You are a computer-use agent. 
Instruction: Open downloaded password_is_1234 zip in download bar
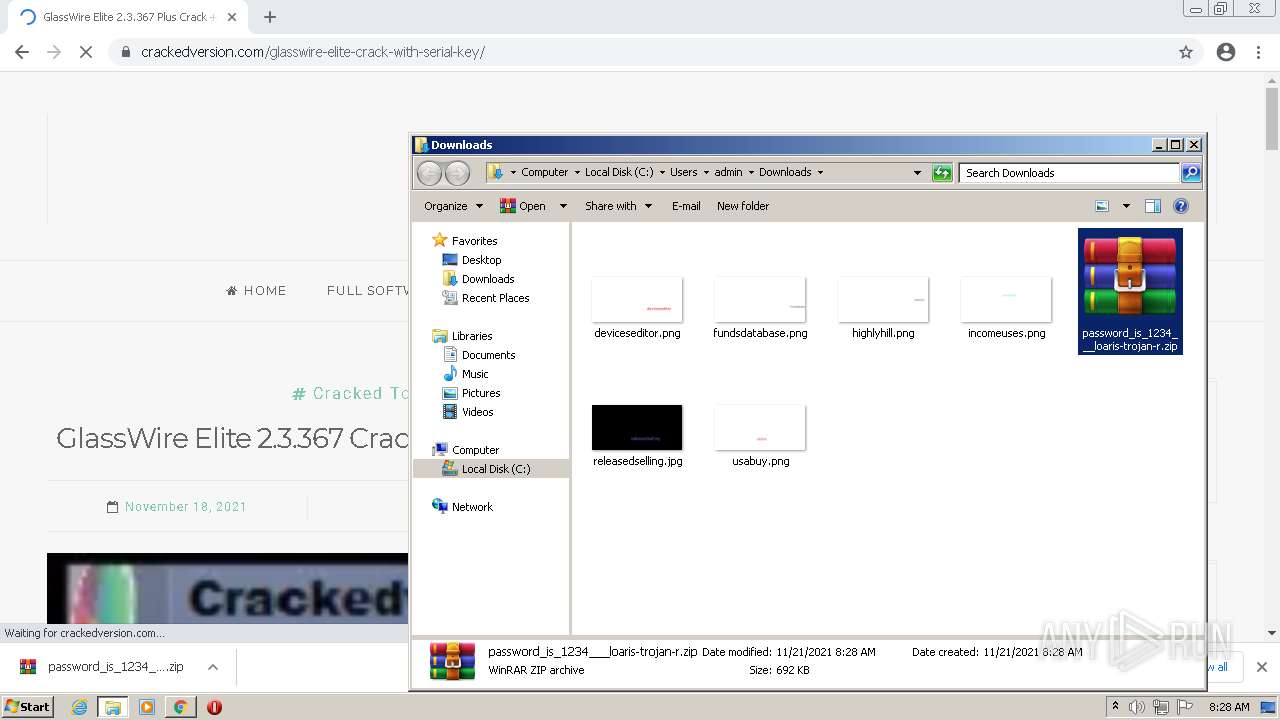click(103, 667)
